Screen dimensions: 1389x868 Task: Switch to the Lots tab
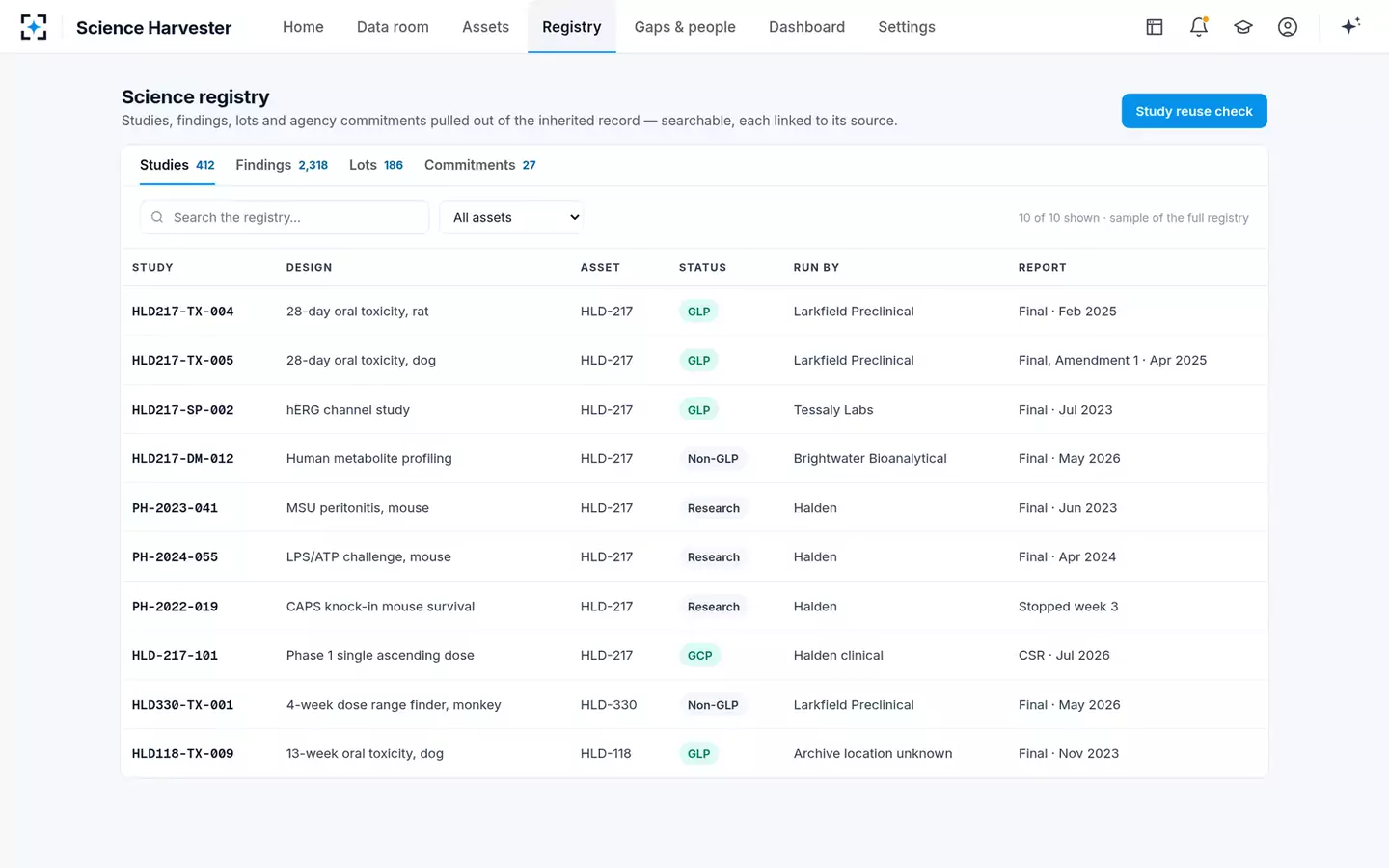pyautogui.click(x=376, y=165)
